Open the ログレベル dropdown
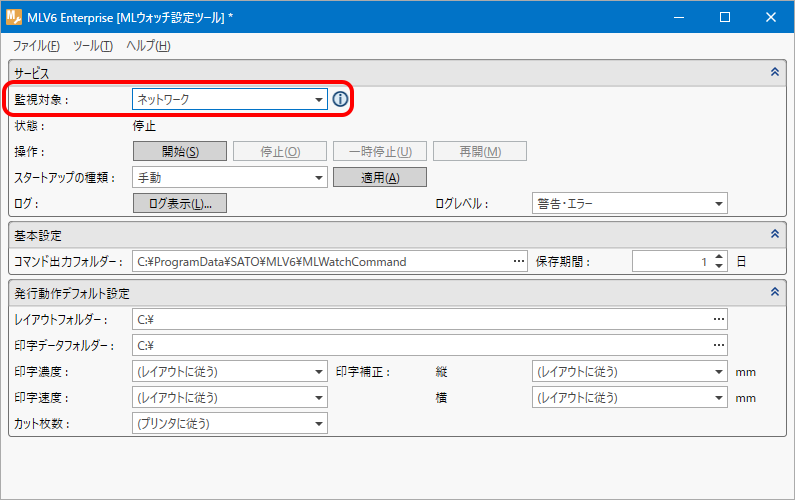Image resolution: width=795 pixels, height=500 pixels. pyautogui.click(x=630, y=203)
